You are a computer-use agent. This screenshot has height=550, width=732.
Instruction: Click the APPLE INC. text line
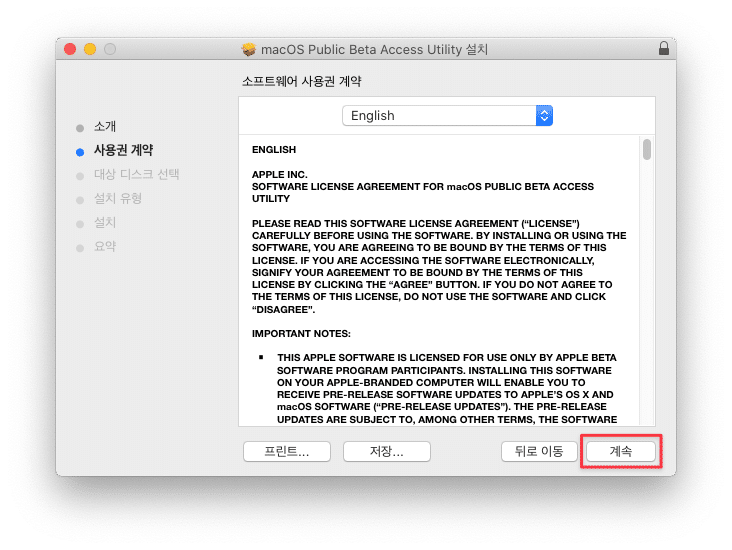(x=280, y=175)
